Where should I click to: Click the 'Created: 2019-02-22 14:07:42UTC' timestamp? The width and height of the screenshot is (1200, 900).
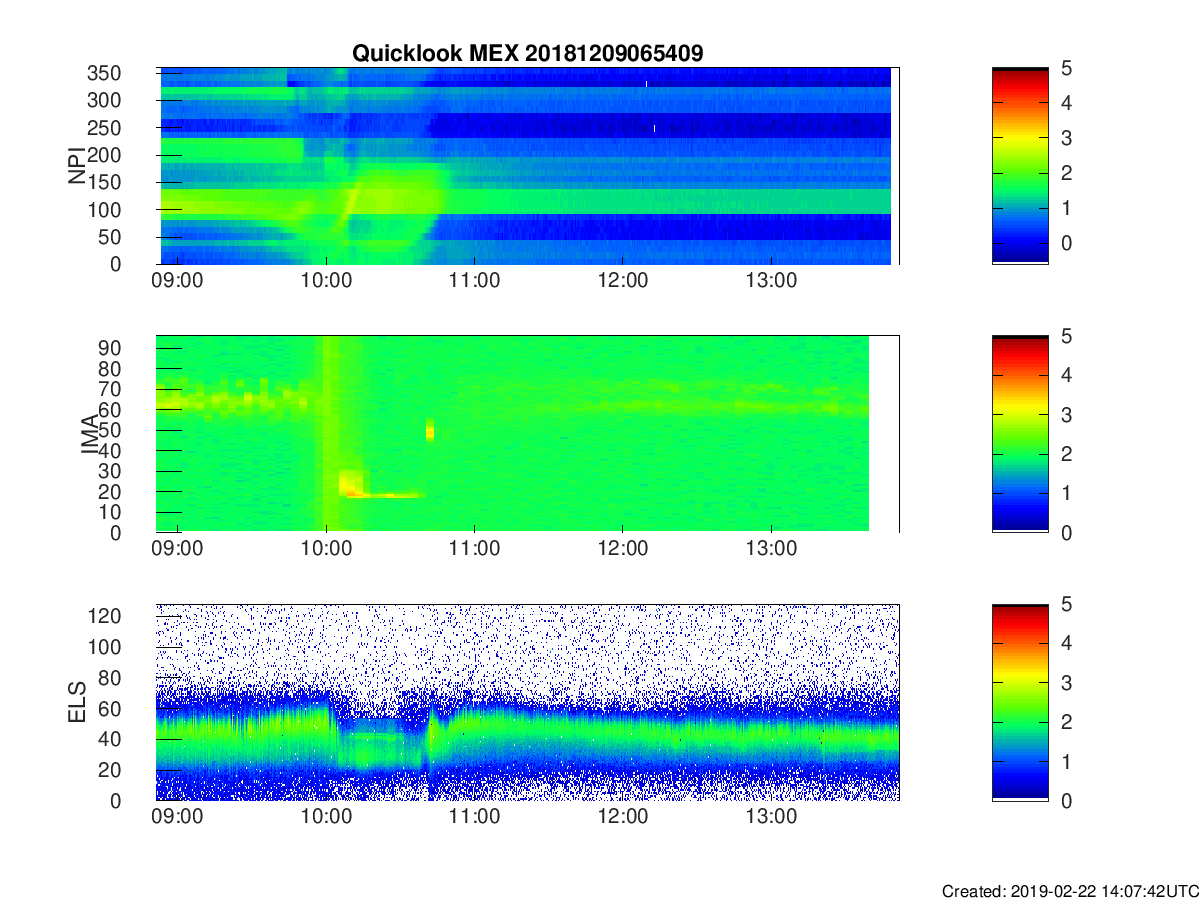pos(1070,891)
